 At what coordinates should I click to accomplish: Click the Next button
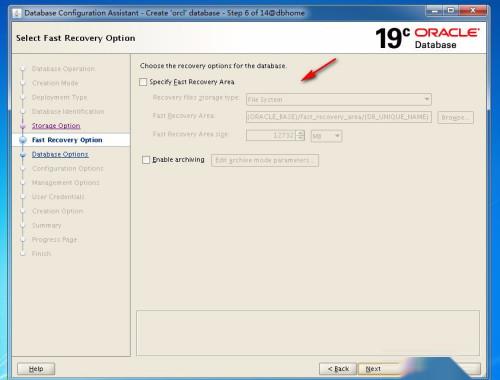373,369
